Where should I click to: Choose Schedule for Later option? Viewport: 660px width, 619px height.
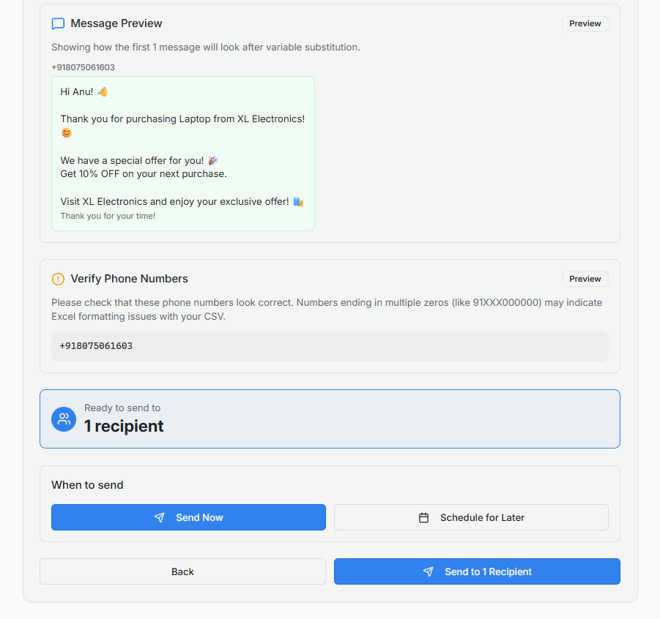tap(471, 517)
